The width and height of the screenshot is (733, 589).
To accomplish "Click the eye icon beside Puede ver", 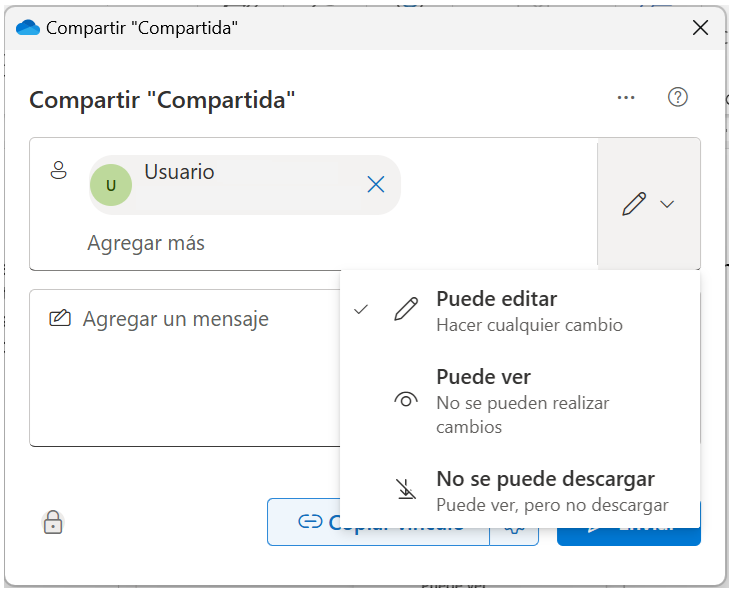I will coord(406,400).
